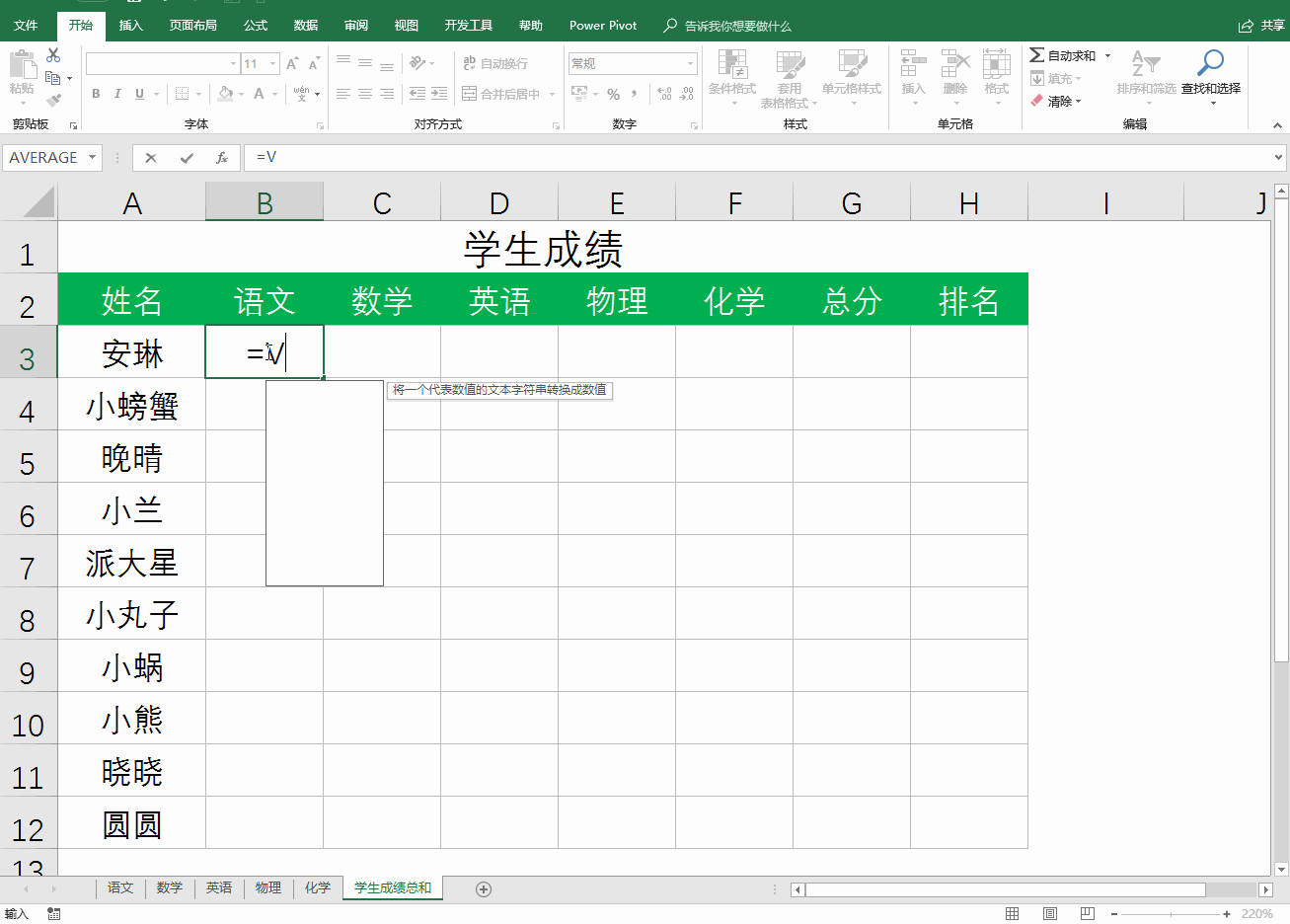Screen dimensions: 1290x924
Task: Click the percent style icon
Action: click(x=613, y=94)
